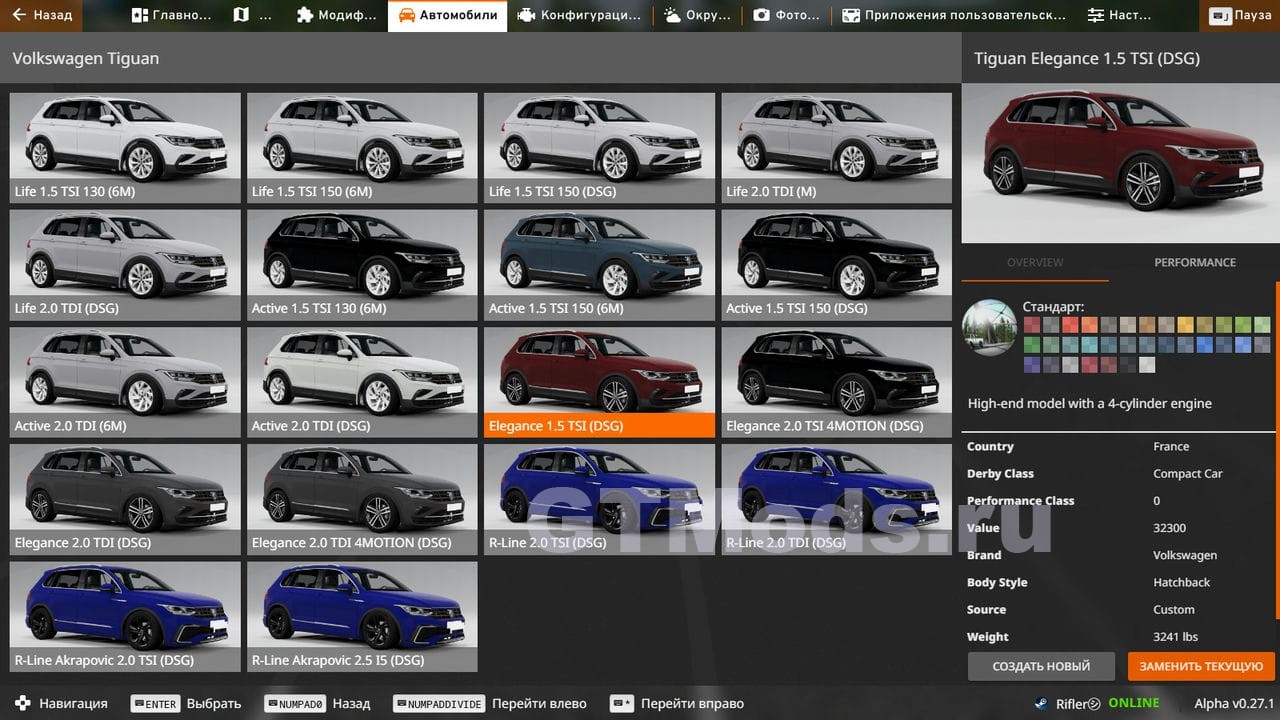This screenshot has width=1280, height=720.
Task: Select R-Line 2.0 TDI (DSG)
Action: point(837,500)
